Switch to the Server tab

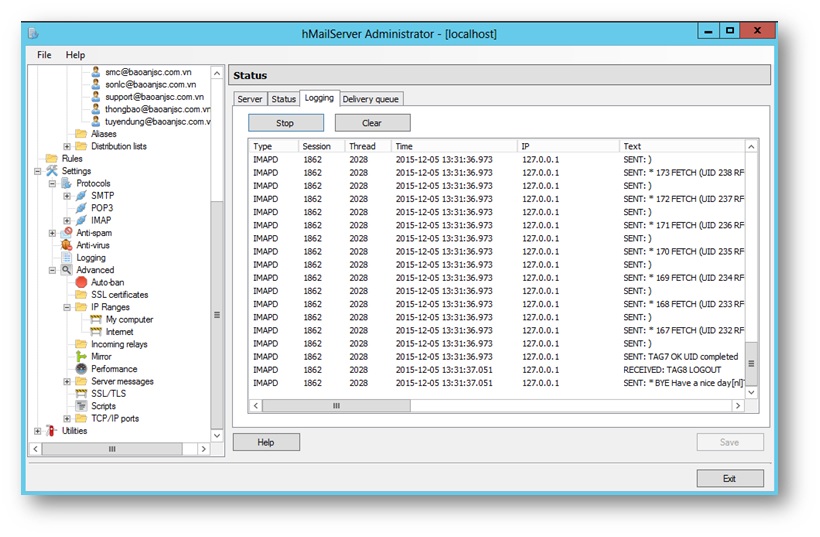click(250, 99)
